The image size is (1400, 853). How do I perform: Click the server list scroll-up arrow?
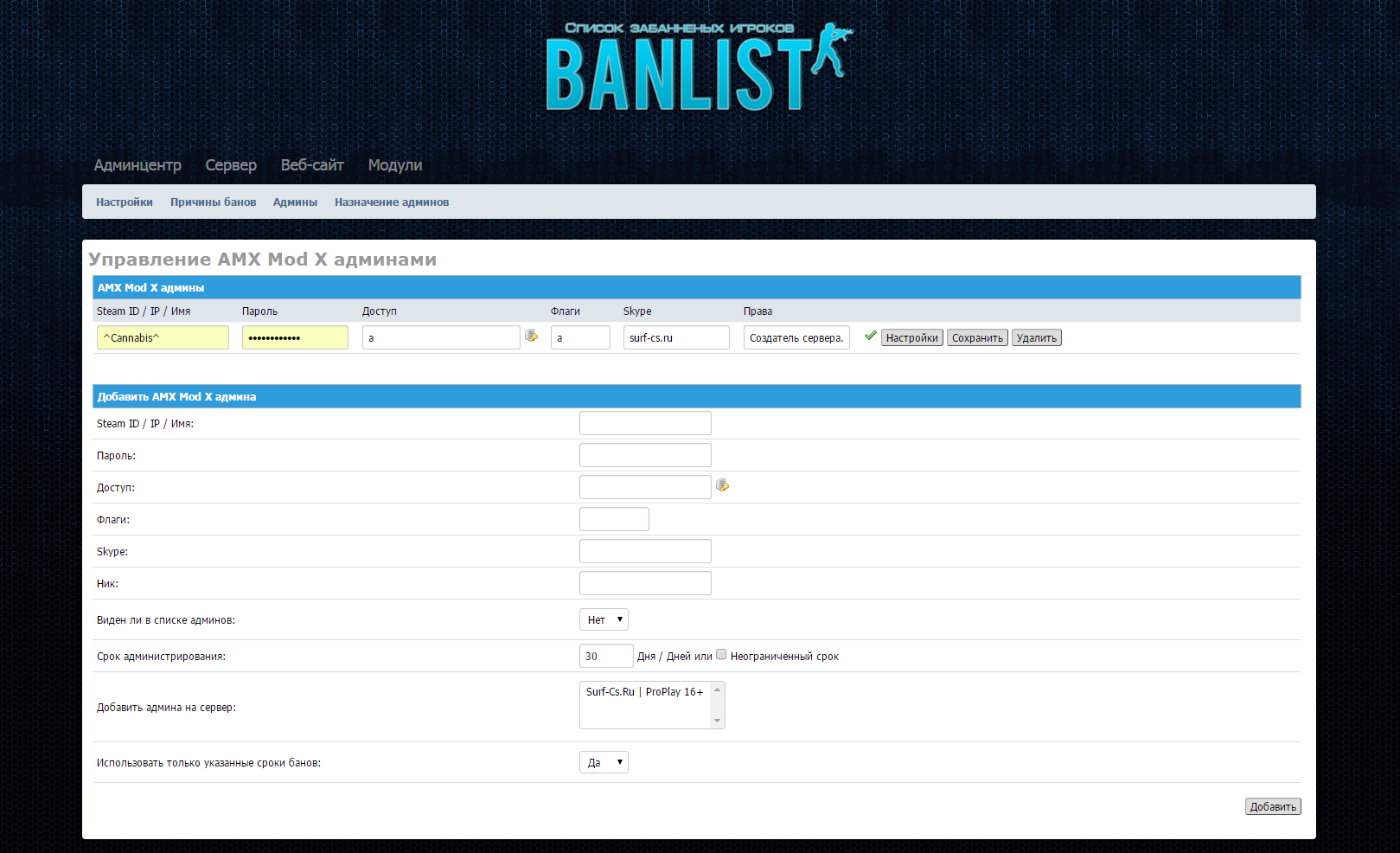tap(717, 689)
